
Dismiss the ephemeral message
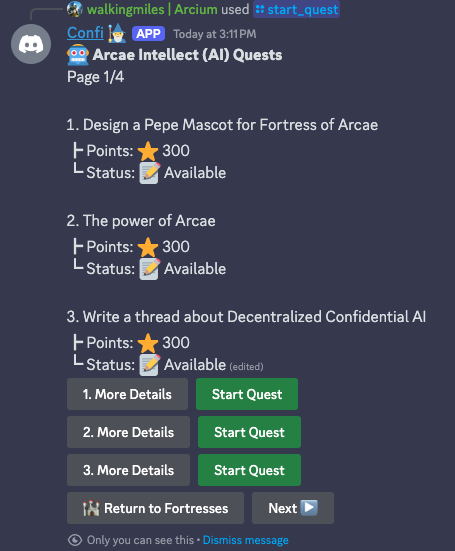pos(246,540)
